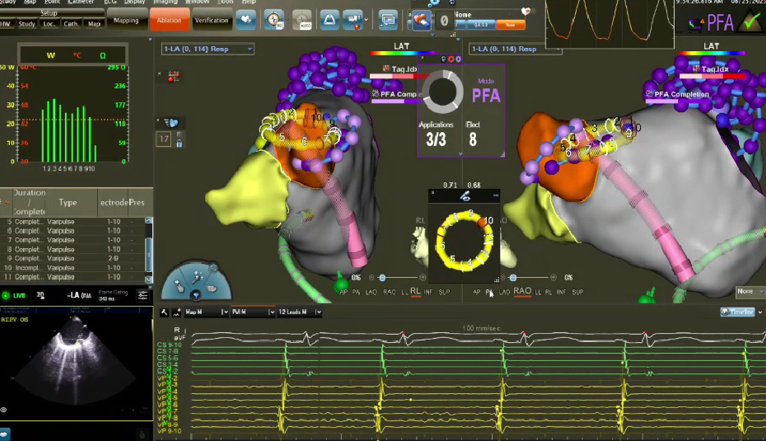Click the Mapping button

[126, 20]
